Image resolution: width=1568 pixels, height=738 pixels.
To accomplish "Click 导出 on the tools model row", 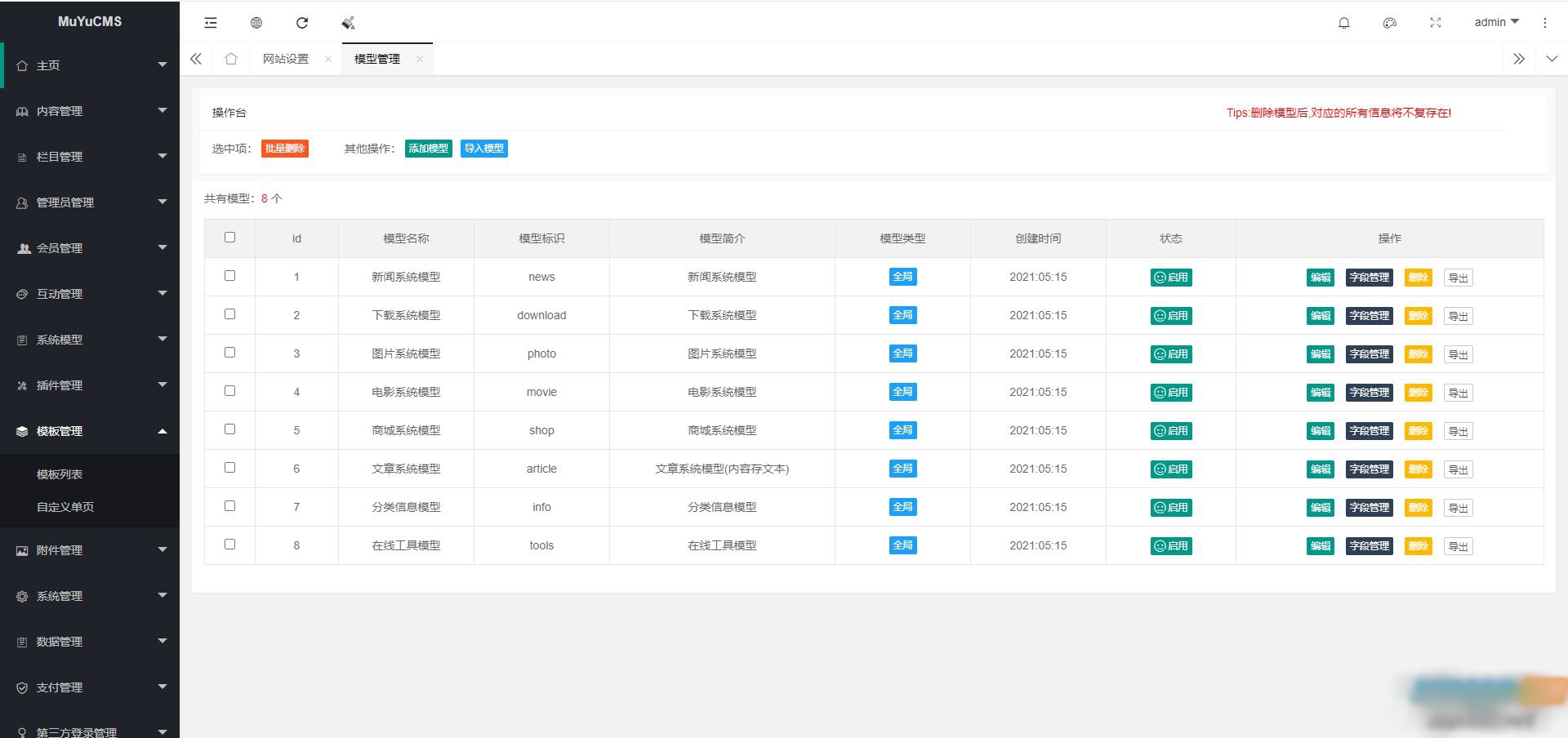I will tap(1458, 545).
